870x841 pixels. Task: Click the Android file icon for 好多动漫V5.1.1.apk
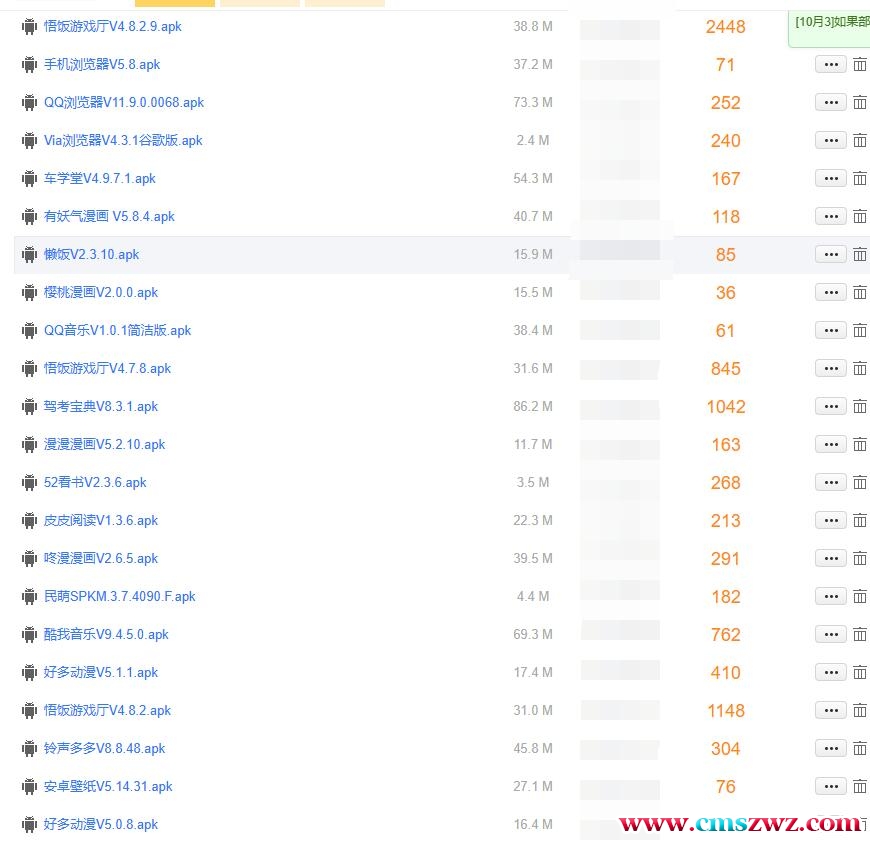(29, 673)
